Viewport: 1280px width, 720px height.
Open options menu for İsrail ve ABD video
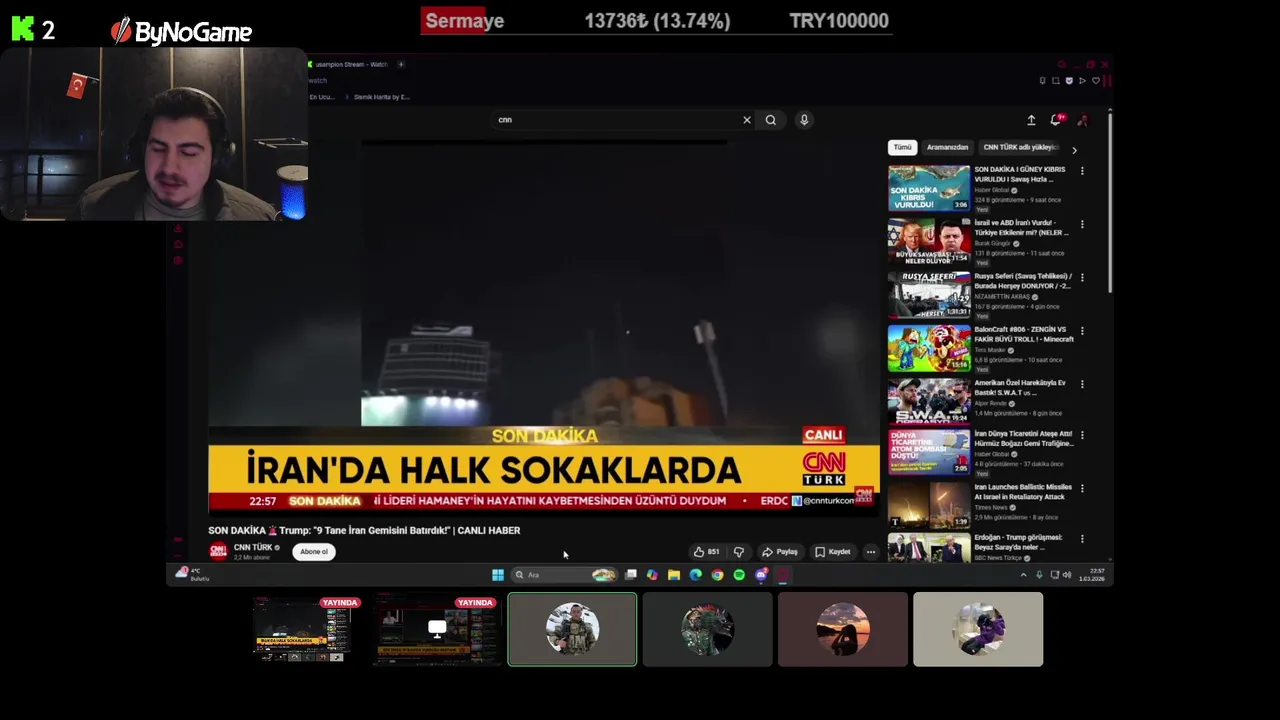1082,224
